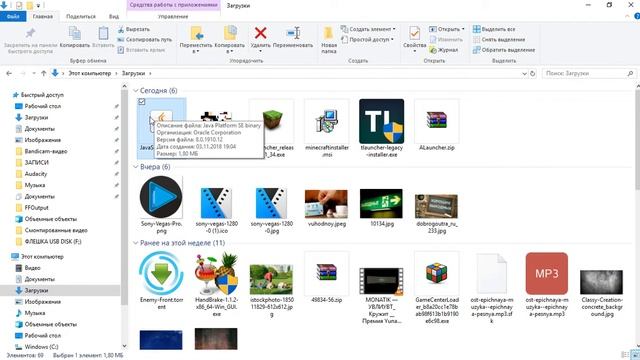Select the Enemy-Front.torrent file
The image size is (640, 360).
coord(161,281)
